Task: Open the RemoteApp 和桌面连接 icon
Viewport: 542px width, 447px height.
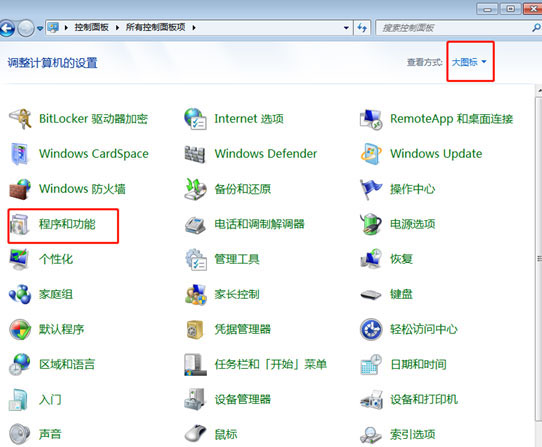Action: pos(371,119)
